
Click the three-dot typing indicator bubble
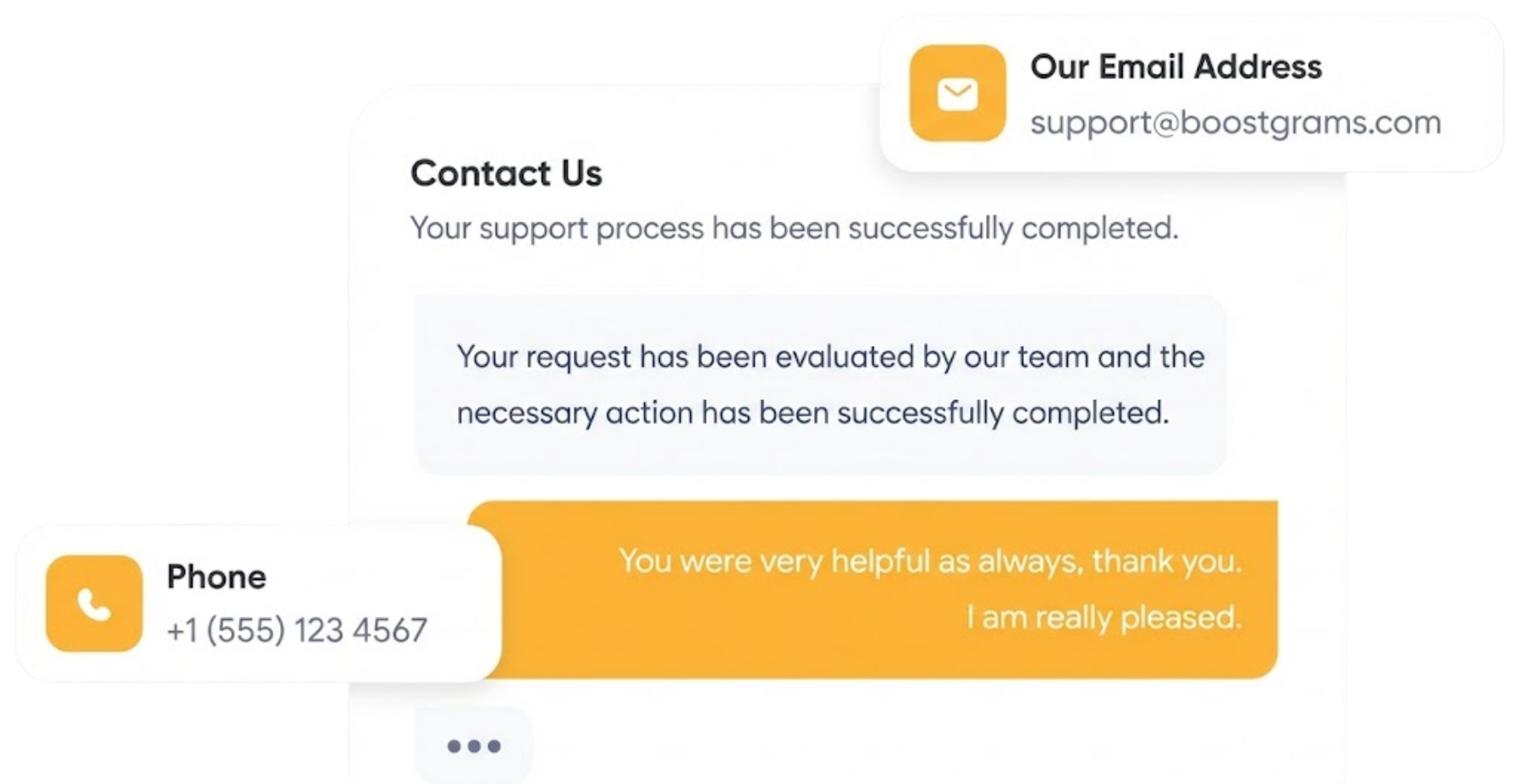pos(474,746)
